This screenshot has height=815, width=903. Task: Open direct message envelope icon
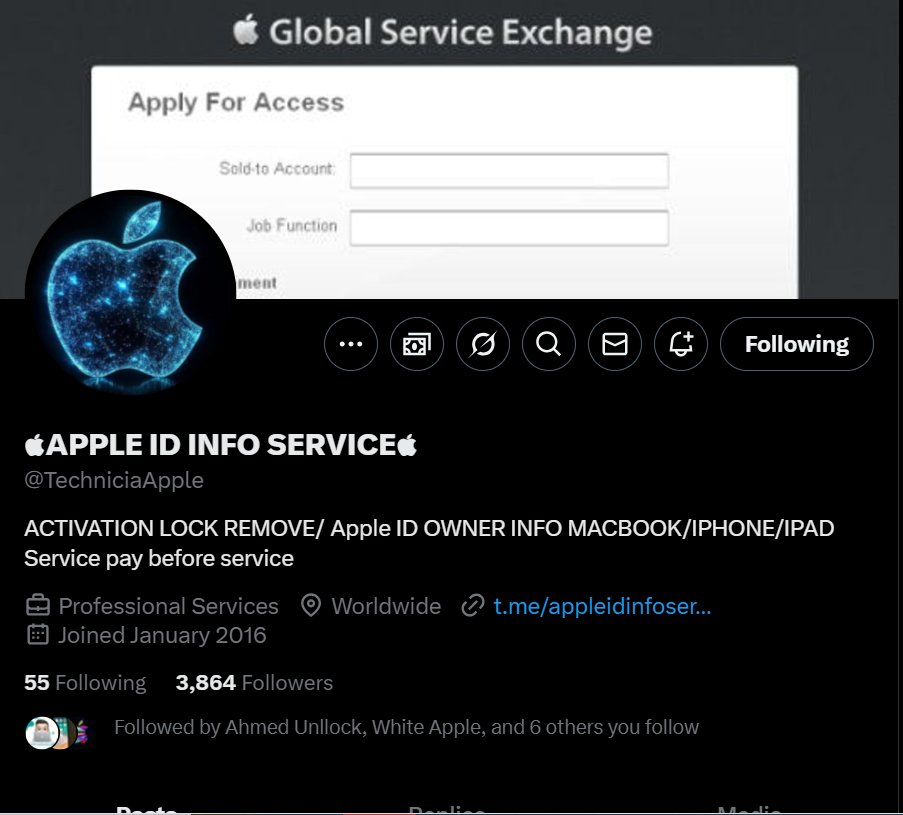(x=614, y=344)
